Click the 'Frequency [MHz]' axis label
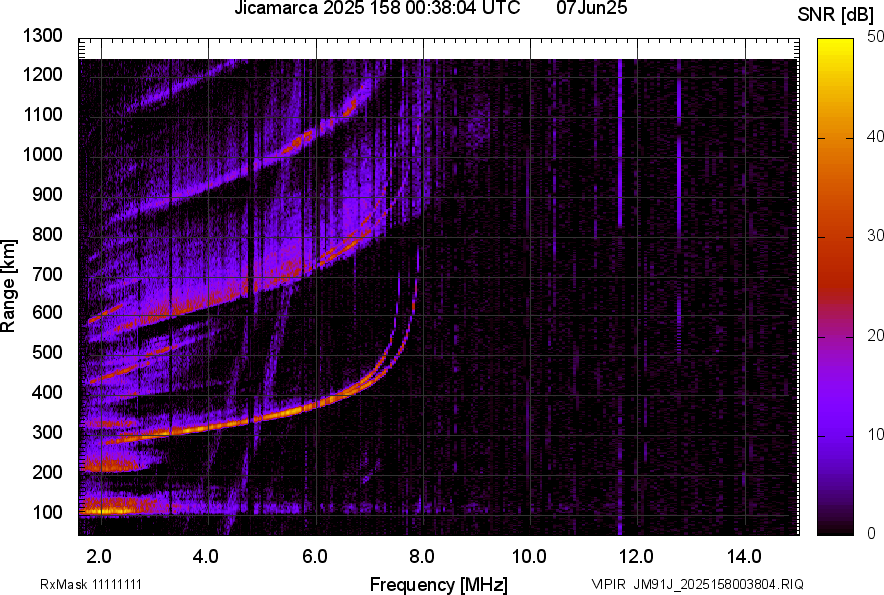The height and width of the screenshot is (595, 884). [x=439, y=584]
